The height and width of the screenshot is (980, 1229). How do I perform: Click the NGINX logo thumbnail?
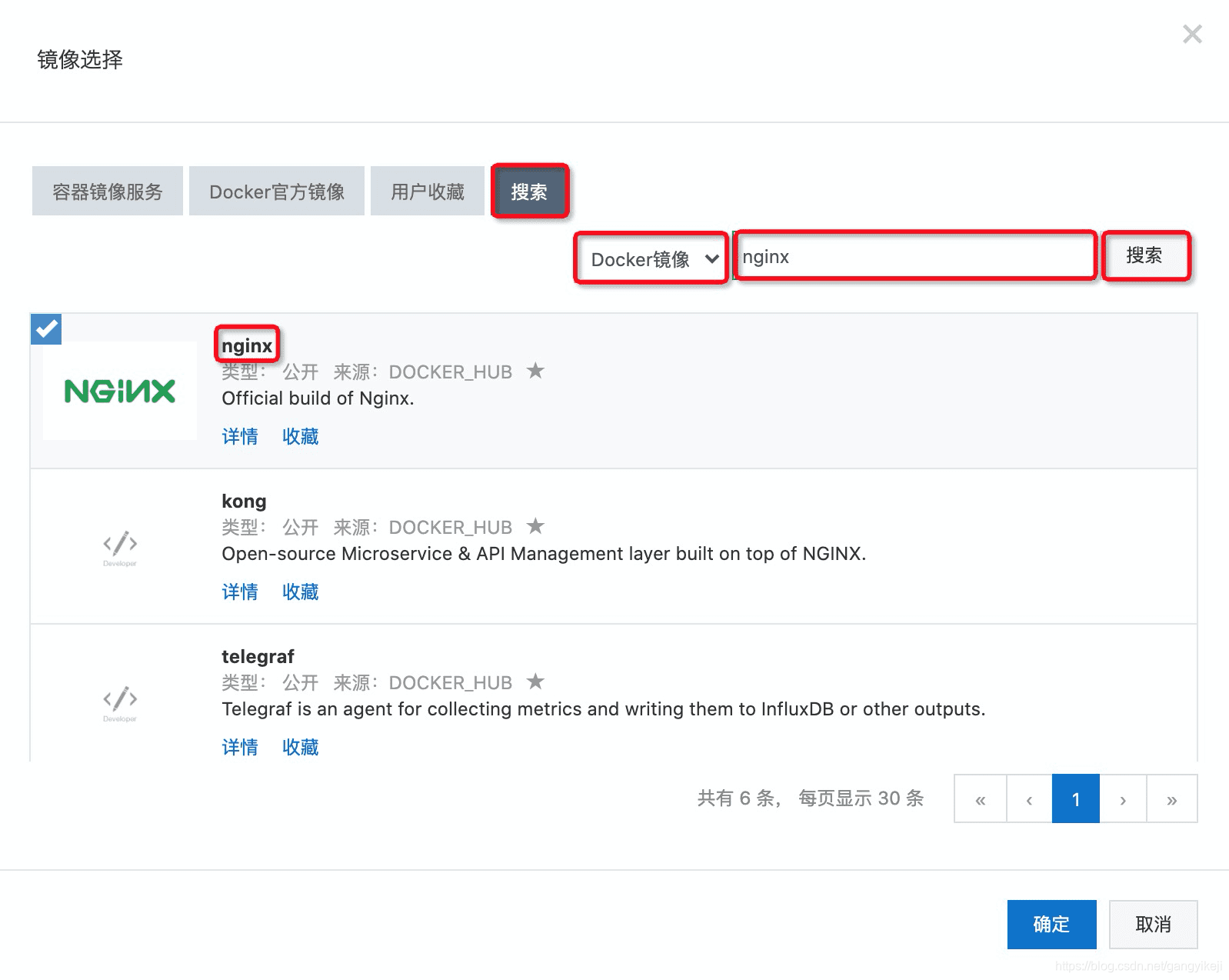tap(120, 391)
